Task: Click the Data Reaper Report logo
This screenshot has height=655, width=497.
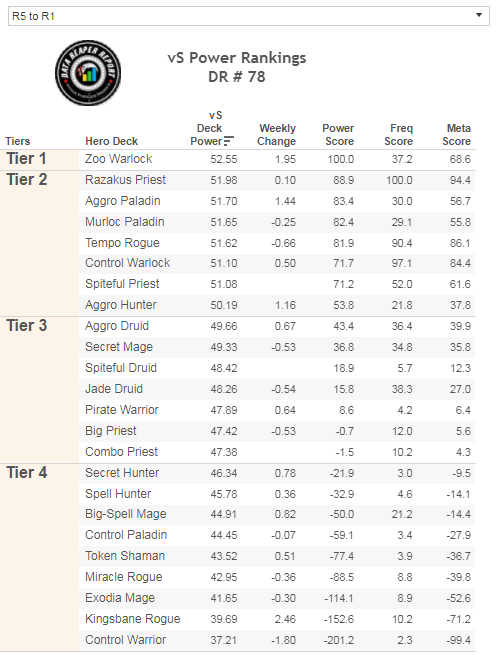Action: pyautogui.click(x=88, y=73)
